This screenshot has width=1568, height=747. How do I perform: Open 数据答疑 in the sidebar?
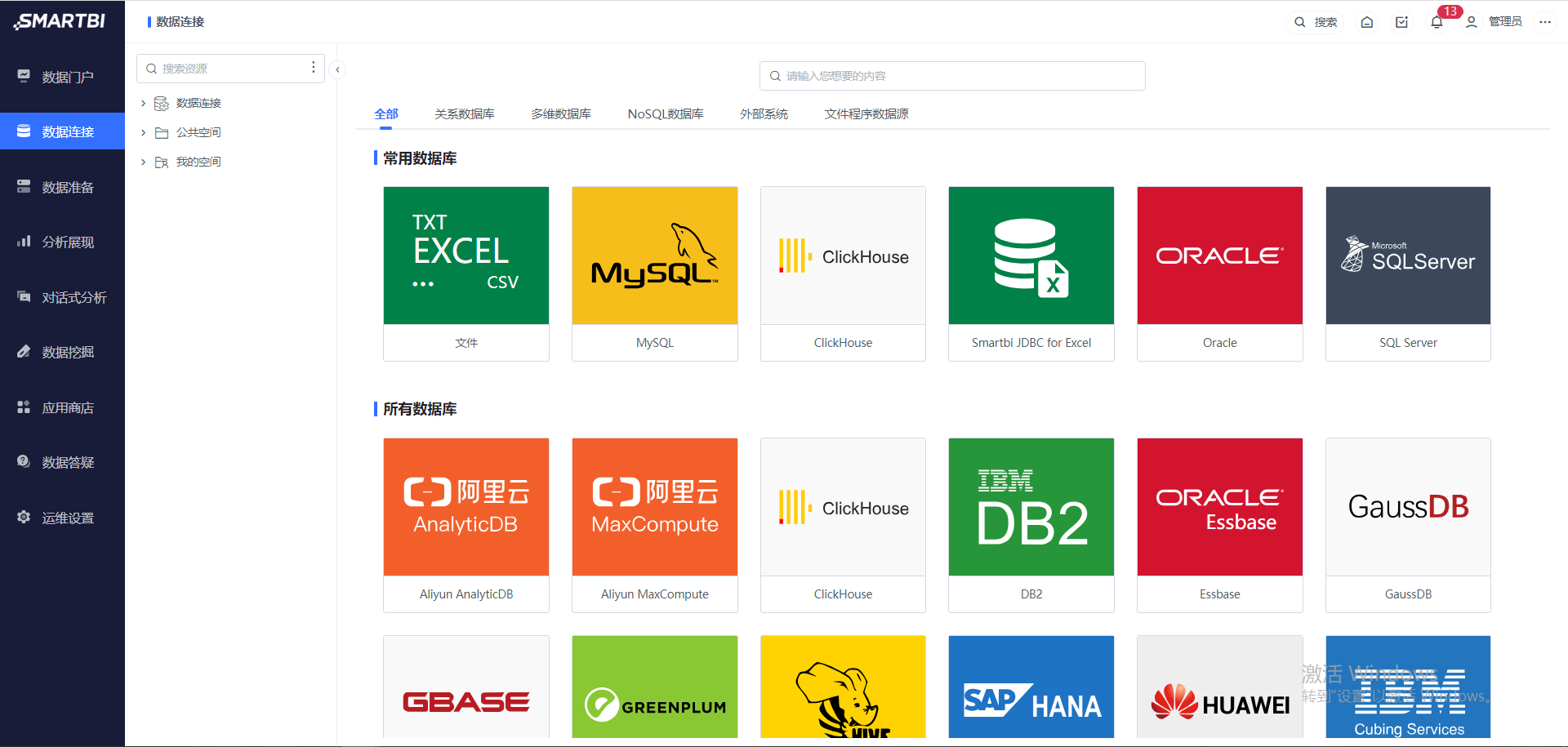tap(62, 462)
